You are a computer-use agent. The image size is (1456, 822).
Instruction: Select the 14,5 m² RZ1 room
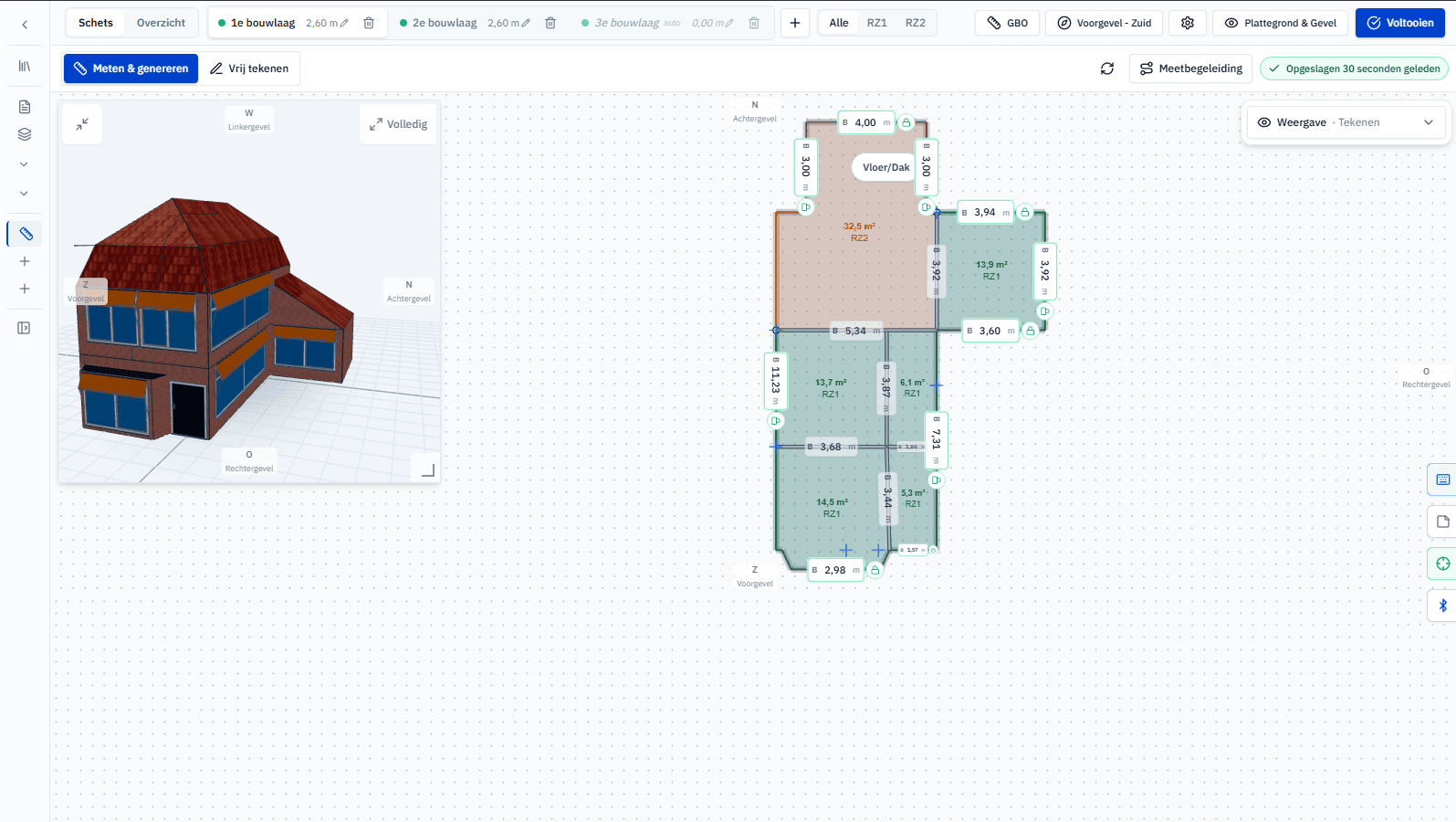click(832, 508)
